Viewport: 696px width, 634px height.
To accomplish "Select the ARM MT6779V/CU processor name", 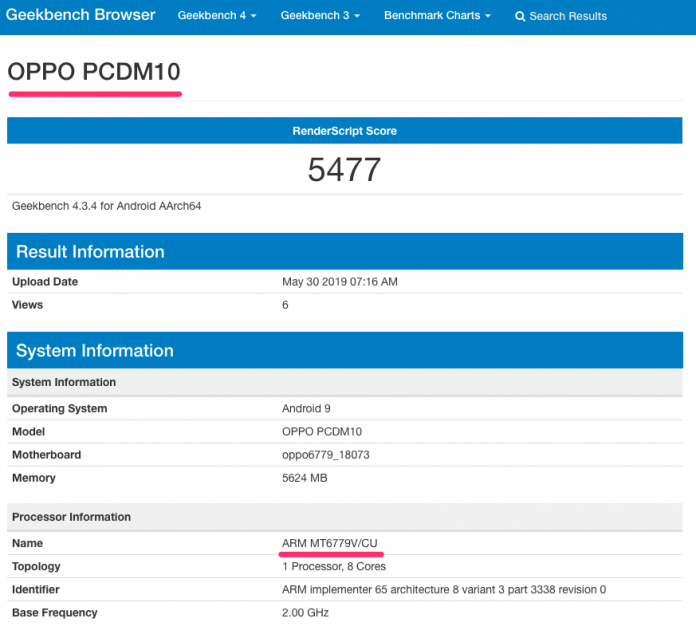I will point(330,543).
